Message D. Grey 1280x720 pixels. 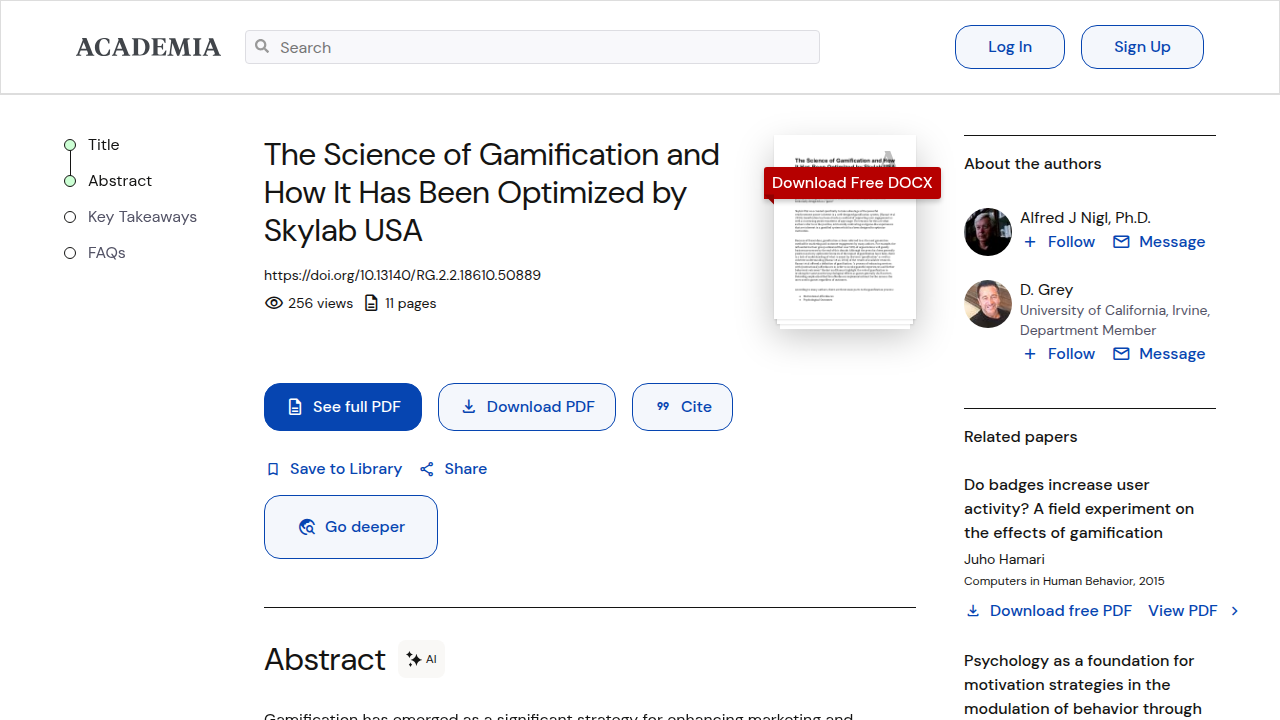(1172, 354)
